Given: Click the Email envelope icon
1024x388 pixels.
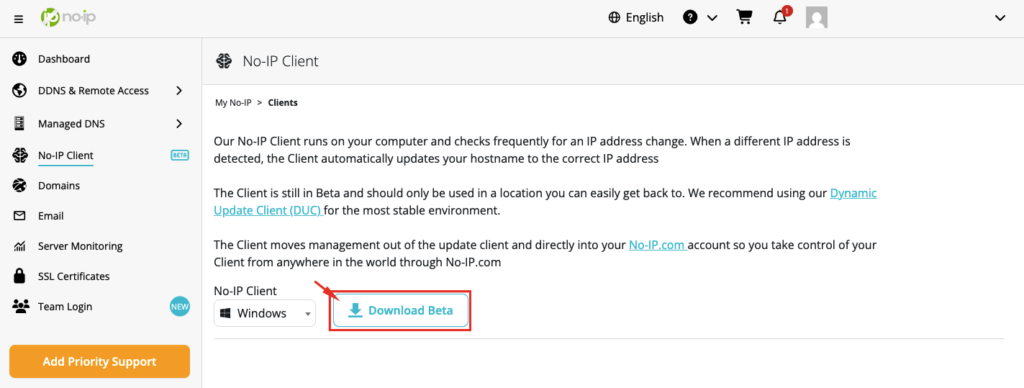Looking at the screenshot, I should click(x=20, y=216).
